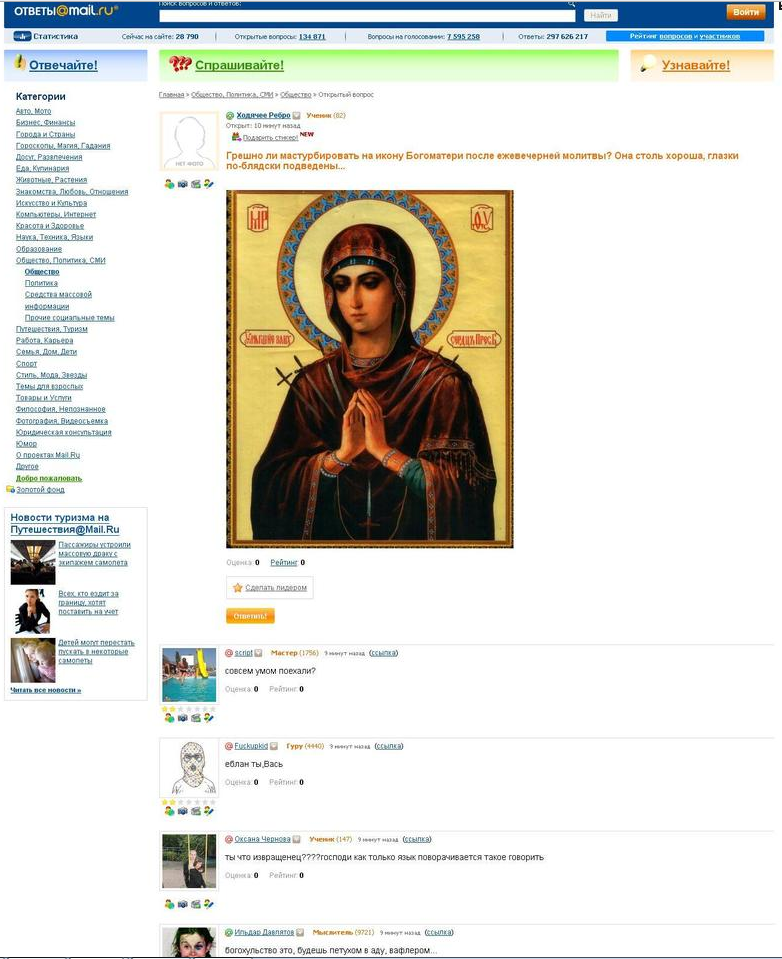This screenshot has height=959, width=782.
Task: Click the video icon under Fuckupkid's avatar
Action: 196,811
